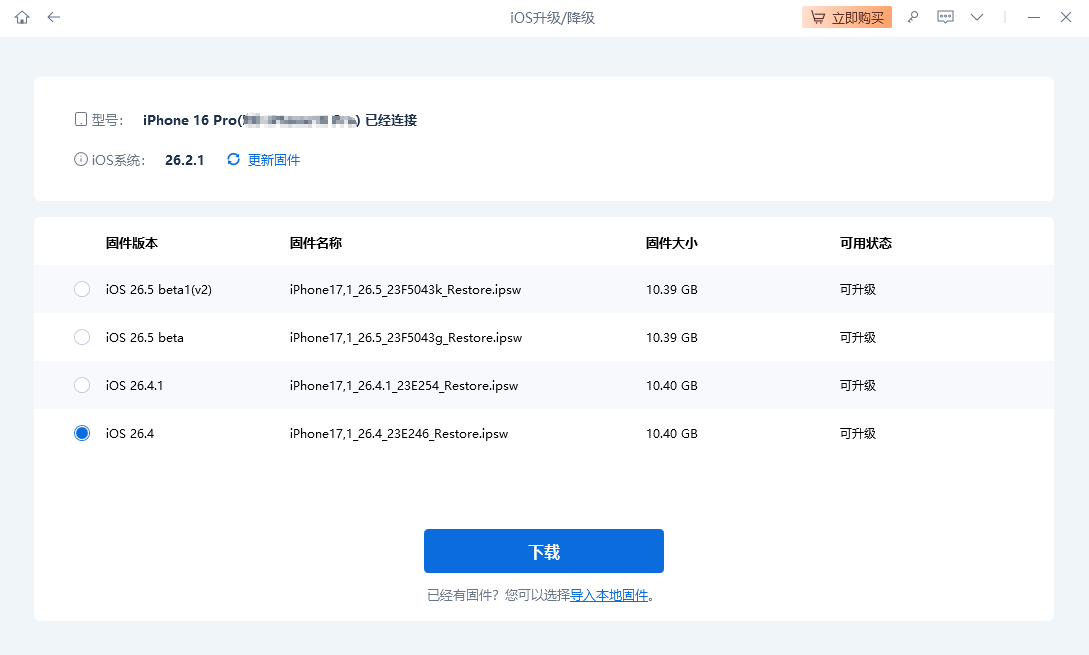Click the phone icon next to 型号
Image resolution: width=1089 pixels, height=655 pixels.
pyautogui.click(x=80, y=118)
